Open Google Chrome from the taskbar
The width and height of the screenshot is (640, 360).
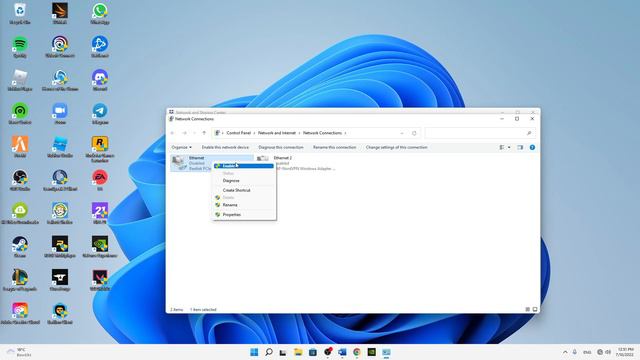[357, 352]
